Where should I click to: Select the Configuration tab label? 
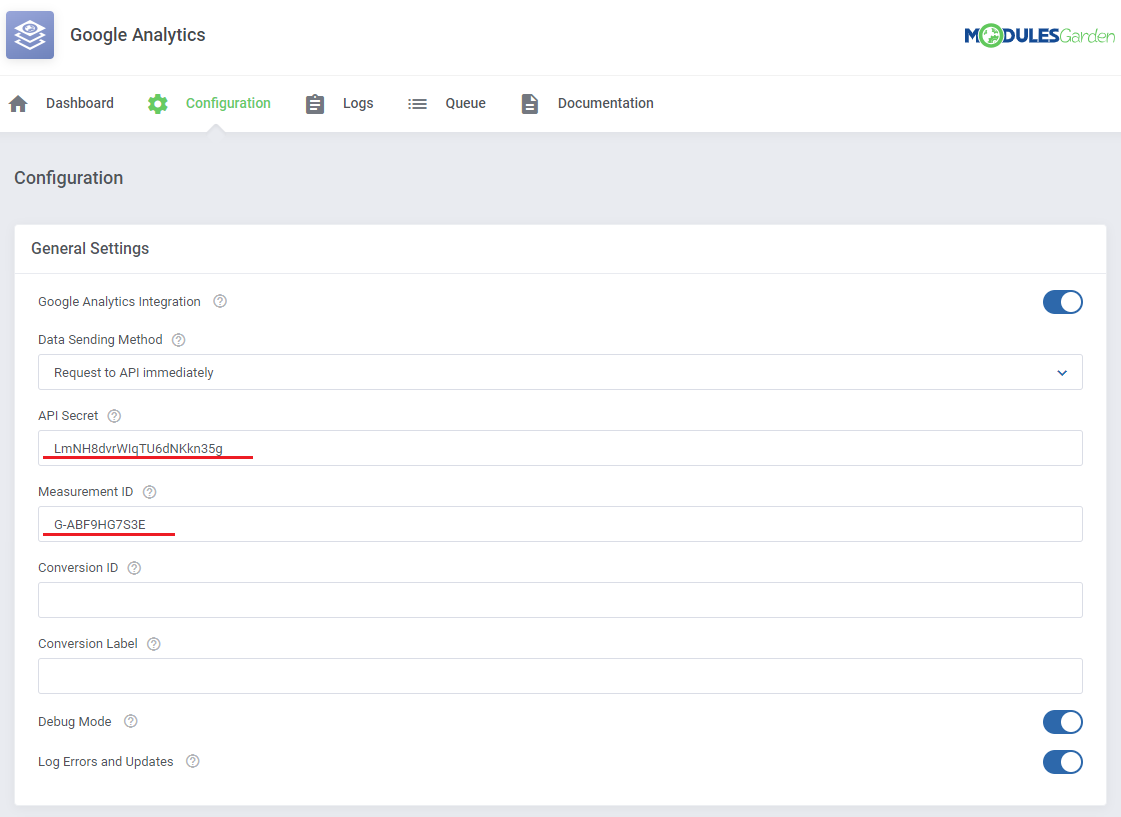(x=228, y=103)
